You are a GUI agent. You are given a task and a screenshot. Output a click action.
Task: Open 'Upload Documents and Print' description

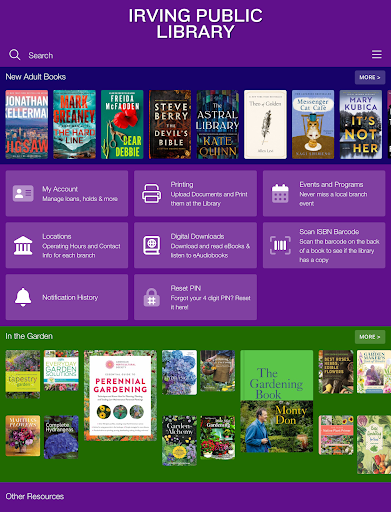(209, 199)
